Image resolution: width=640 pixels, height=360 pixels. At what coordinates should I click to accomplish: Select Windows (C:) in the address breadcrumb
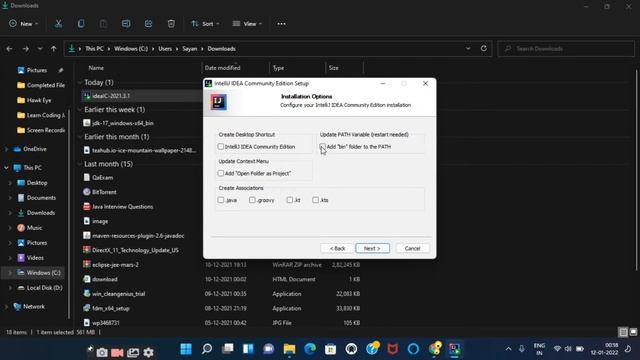(x=131, y=49)
